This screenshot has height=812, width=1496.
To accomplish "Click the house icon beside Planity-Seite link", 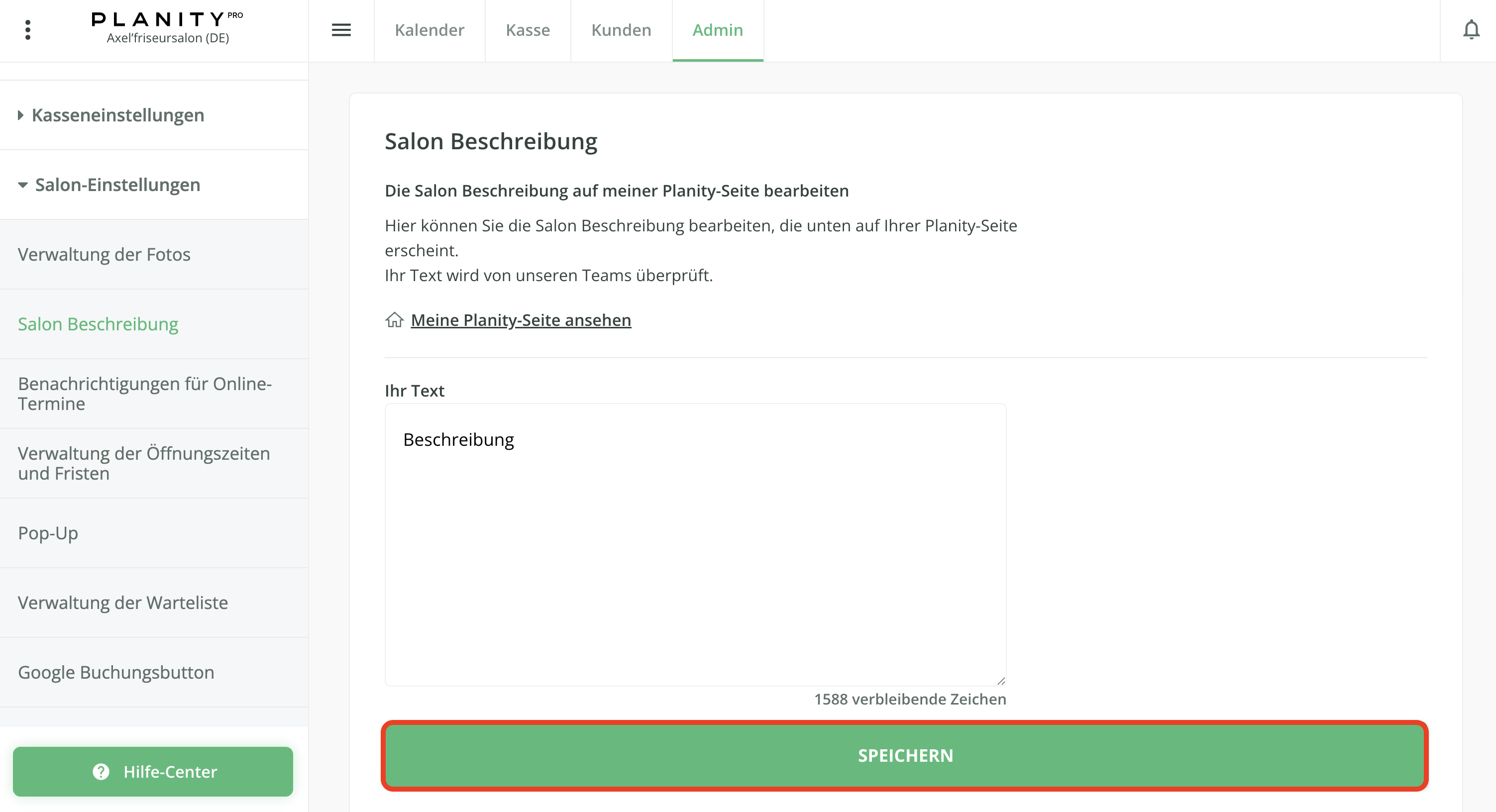I will pyautogui.click(x=394, y=320).
